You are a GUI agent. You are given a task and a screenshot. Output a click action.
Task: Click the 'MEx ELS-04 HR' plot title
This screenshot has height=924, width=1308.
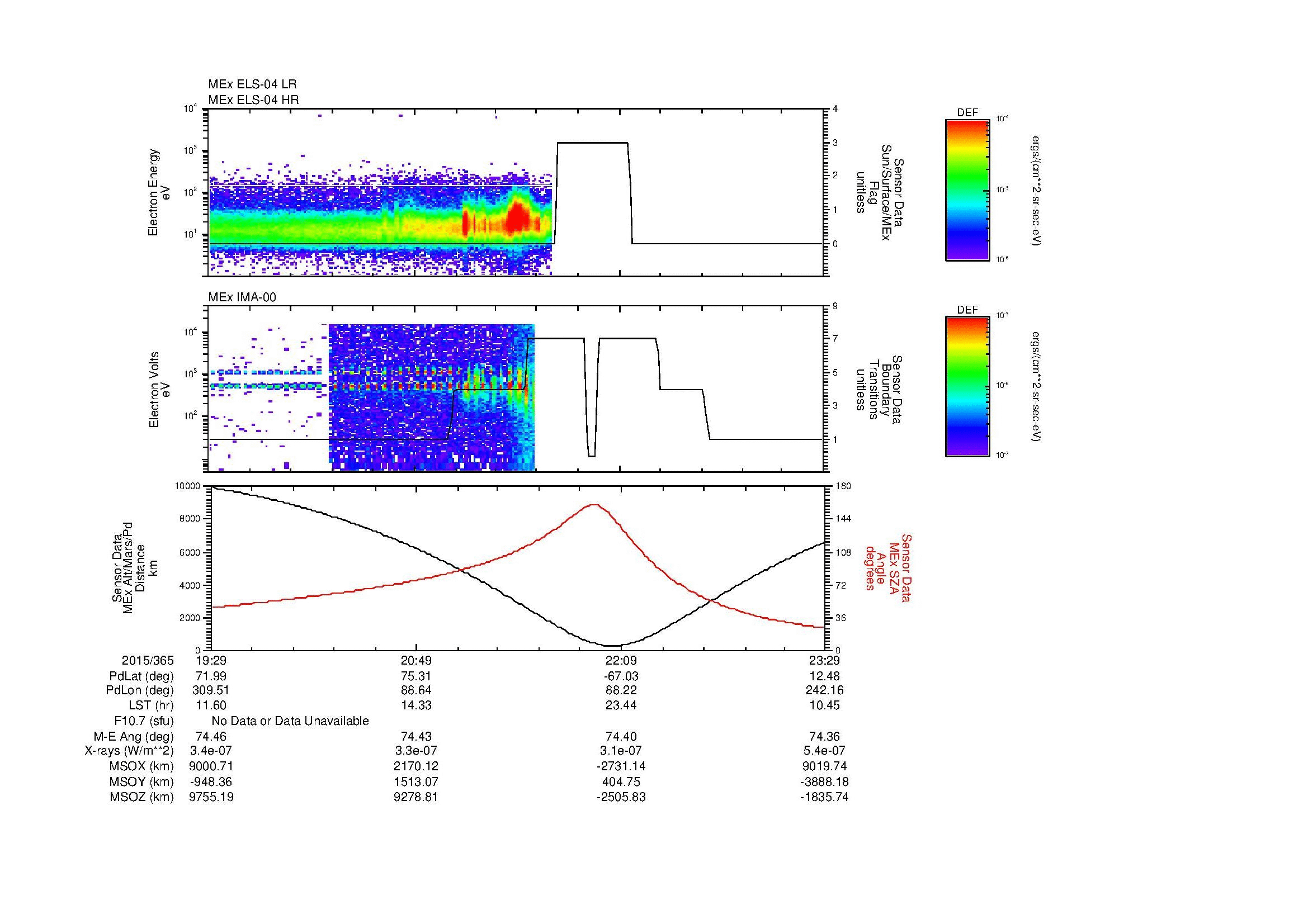pyautogui.click(x=253, y=99)
